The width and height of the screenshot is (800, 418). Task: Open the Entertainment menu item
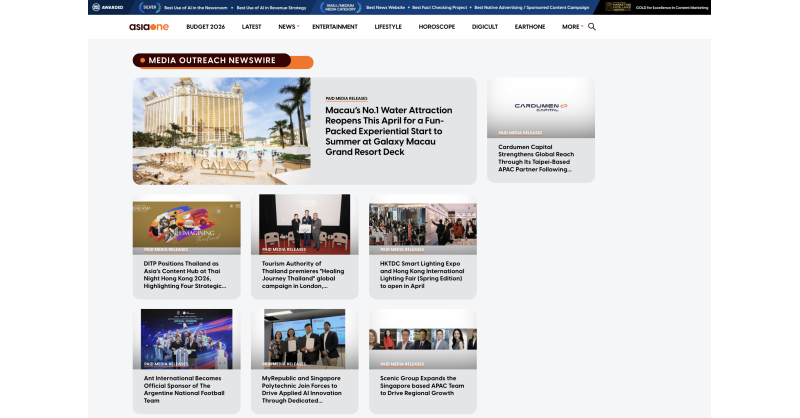[334, 27]
